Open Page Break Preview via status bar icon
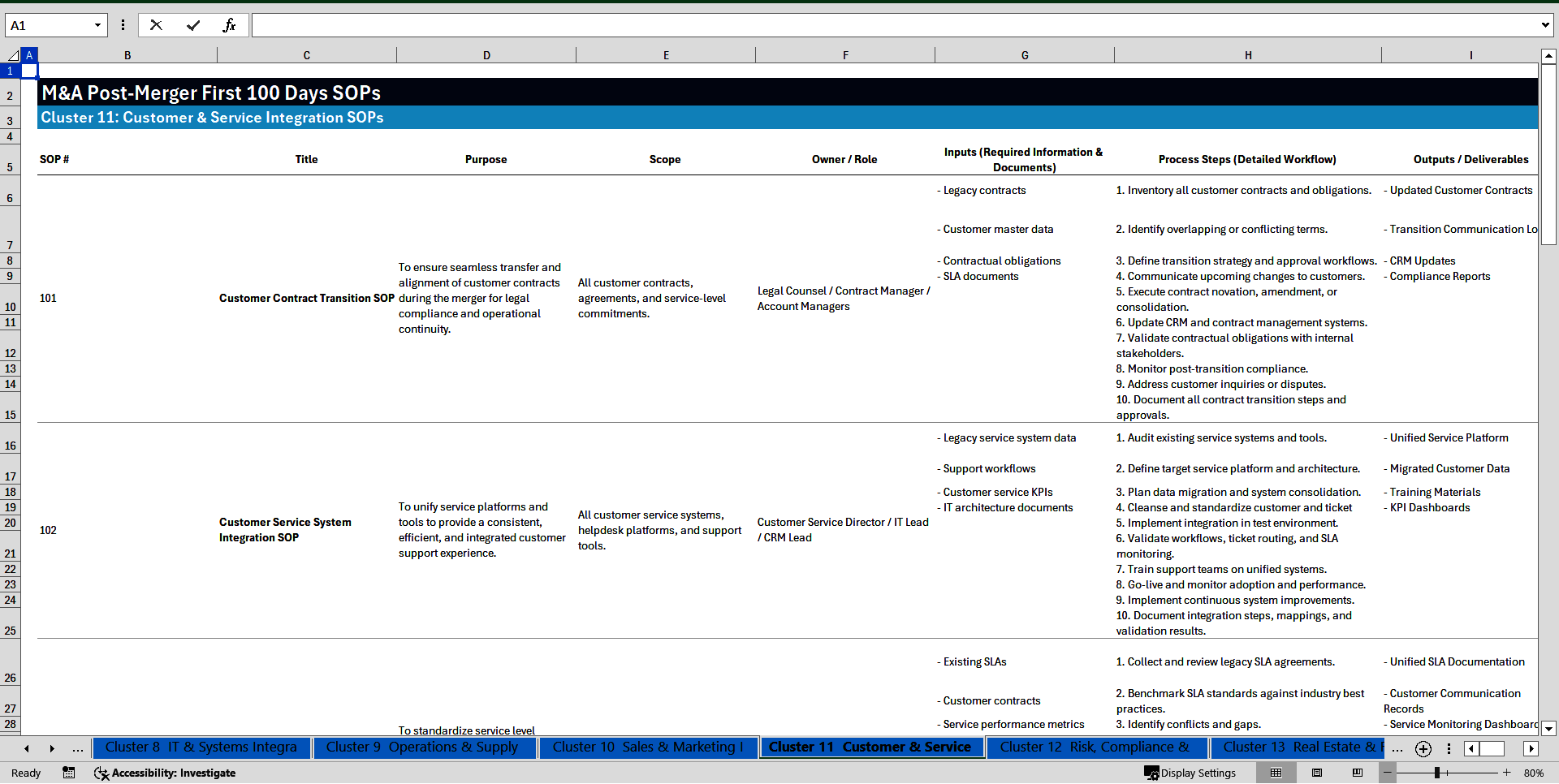The image size is (1559, 784). click(x=1358, y=773)
